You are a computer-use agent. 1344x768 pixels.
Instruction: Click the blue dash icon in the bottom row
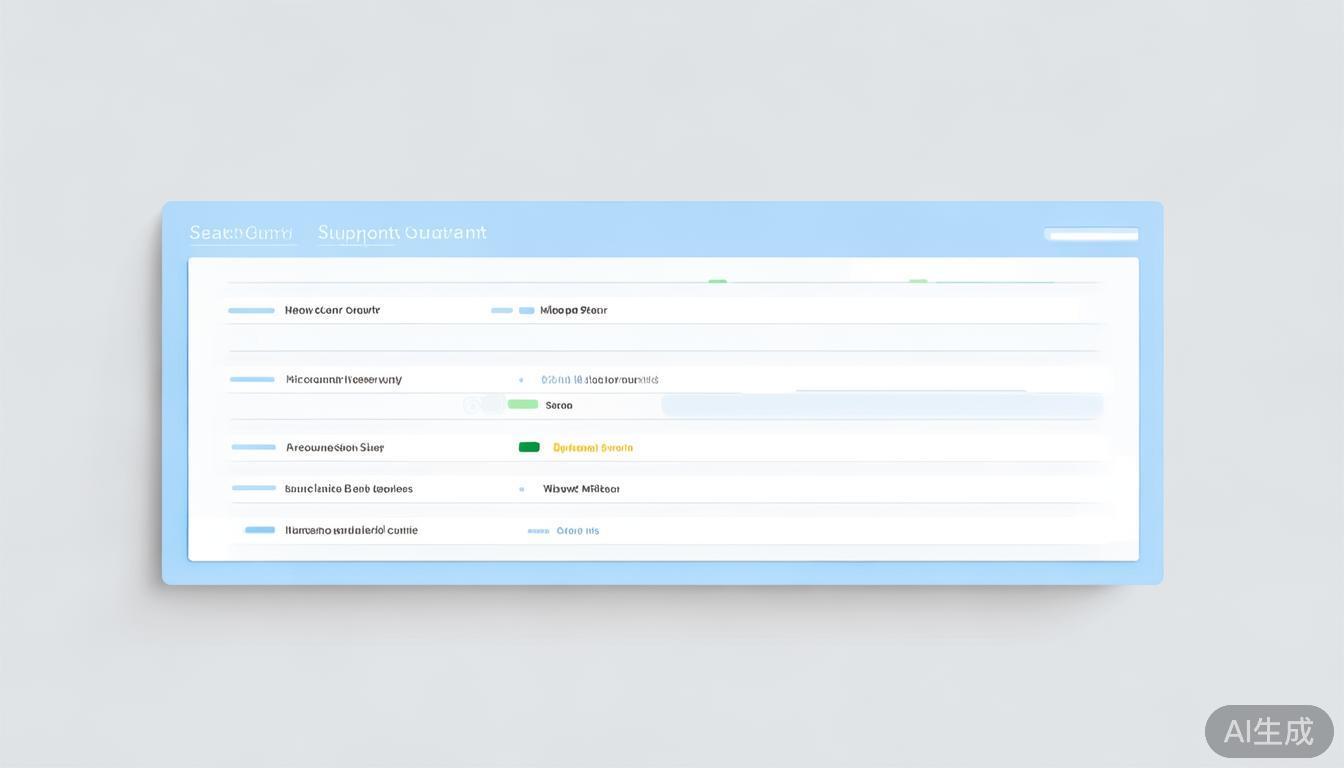(x=260, y=530)
